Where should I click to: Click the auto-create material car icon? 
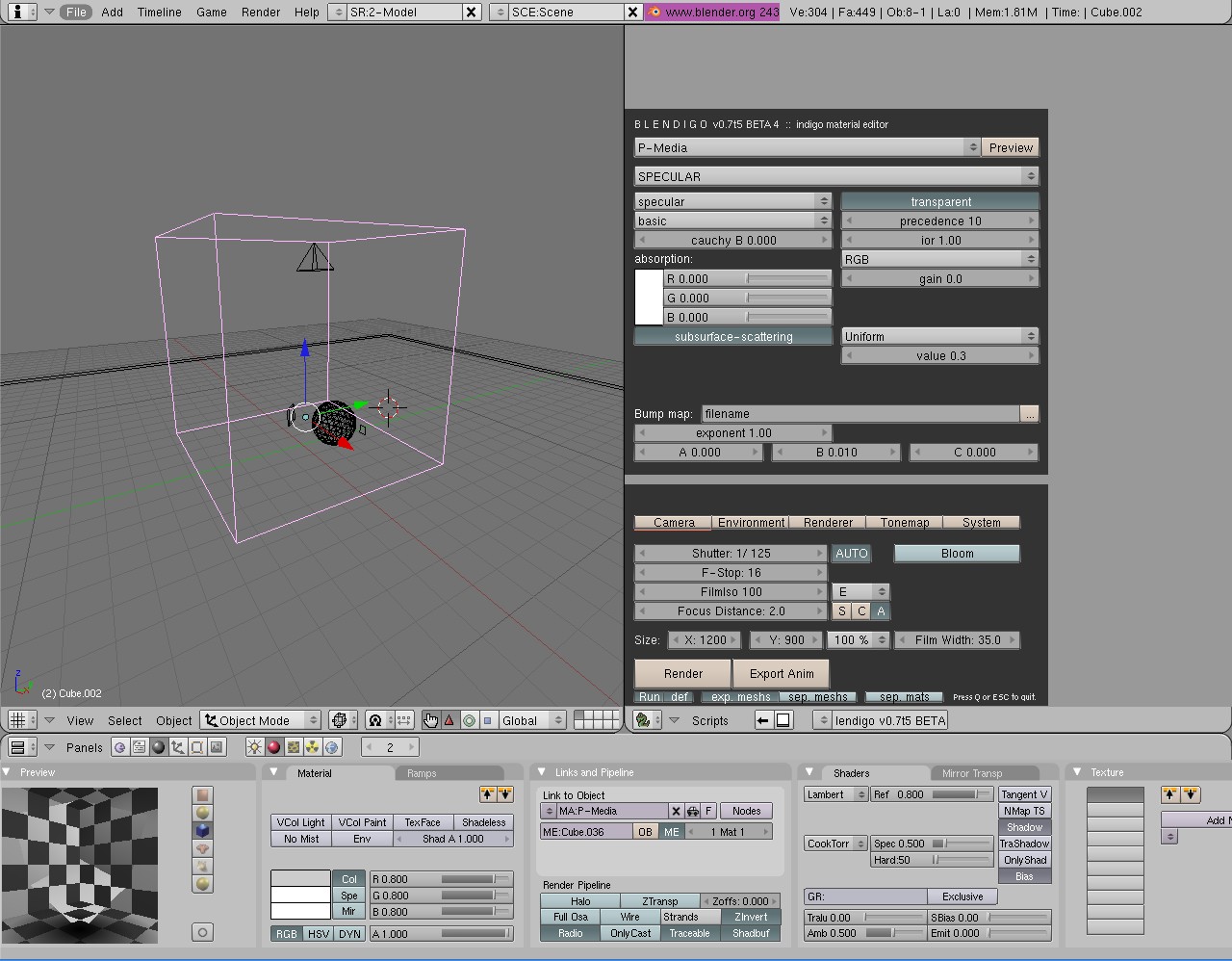tap(692, 811)
